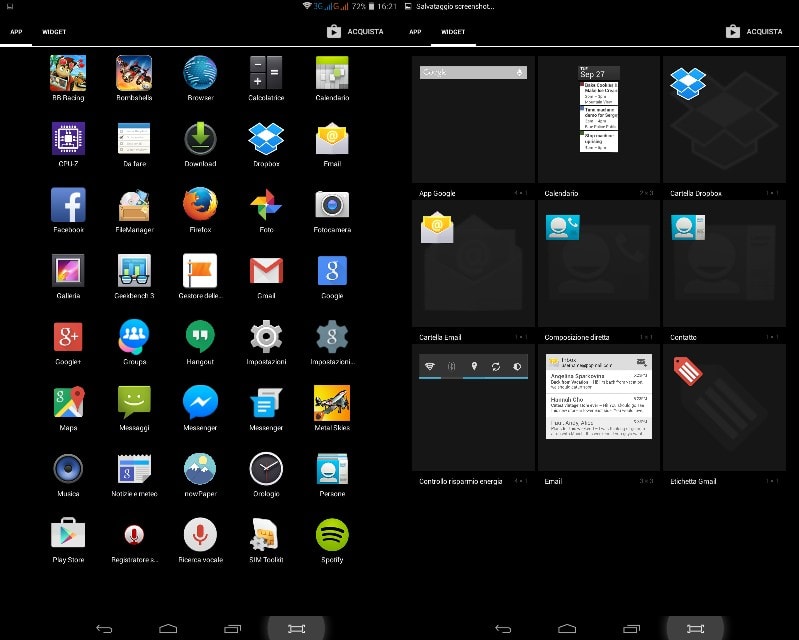
Task: Launch Geekbench 3
Action: pos(134,271)
